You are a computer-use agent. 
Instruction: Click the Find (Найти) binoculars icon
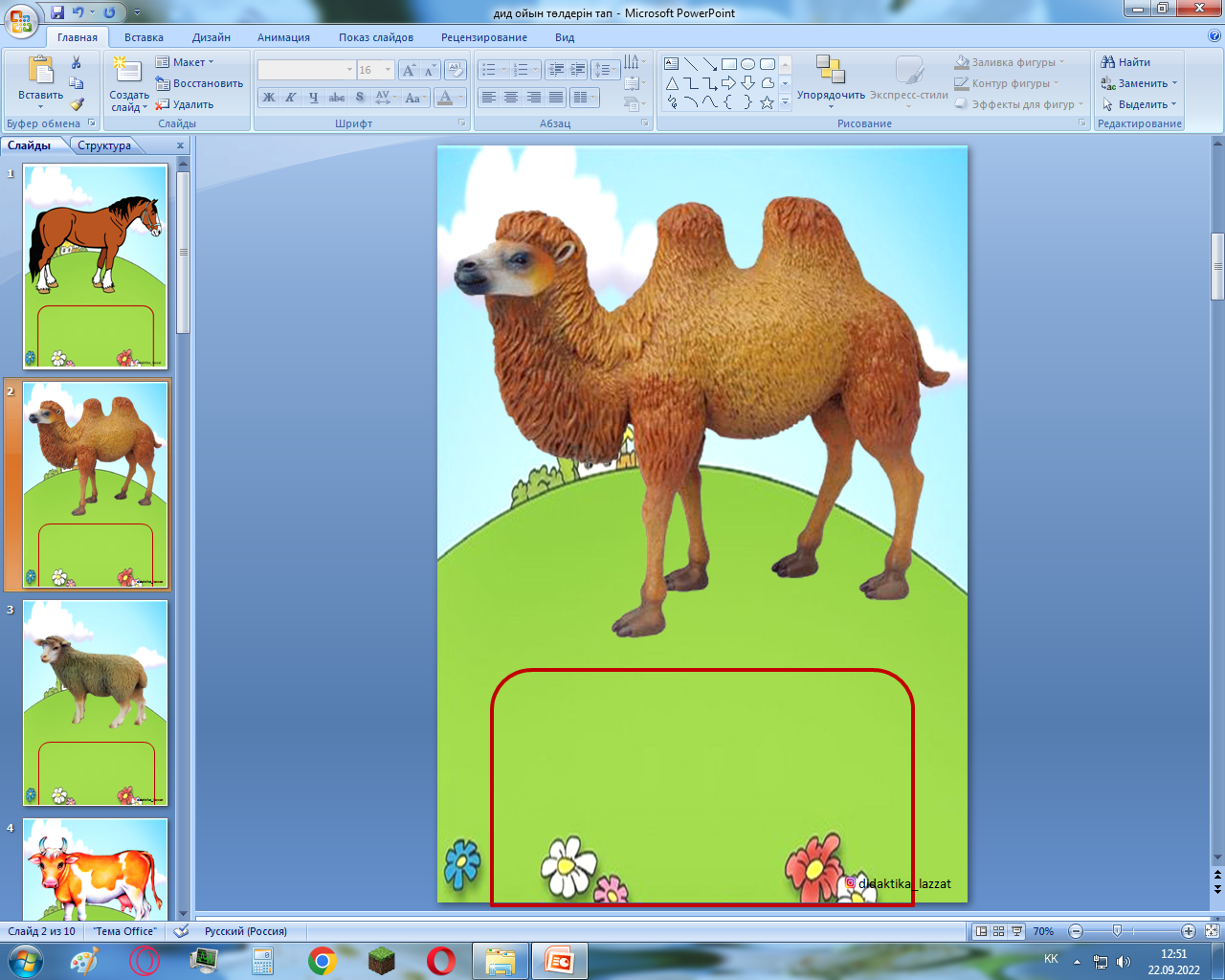[1108, 62]
